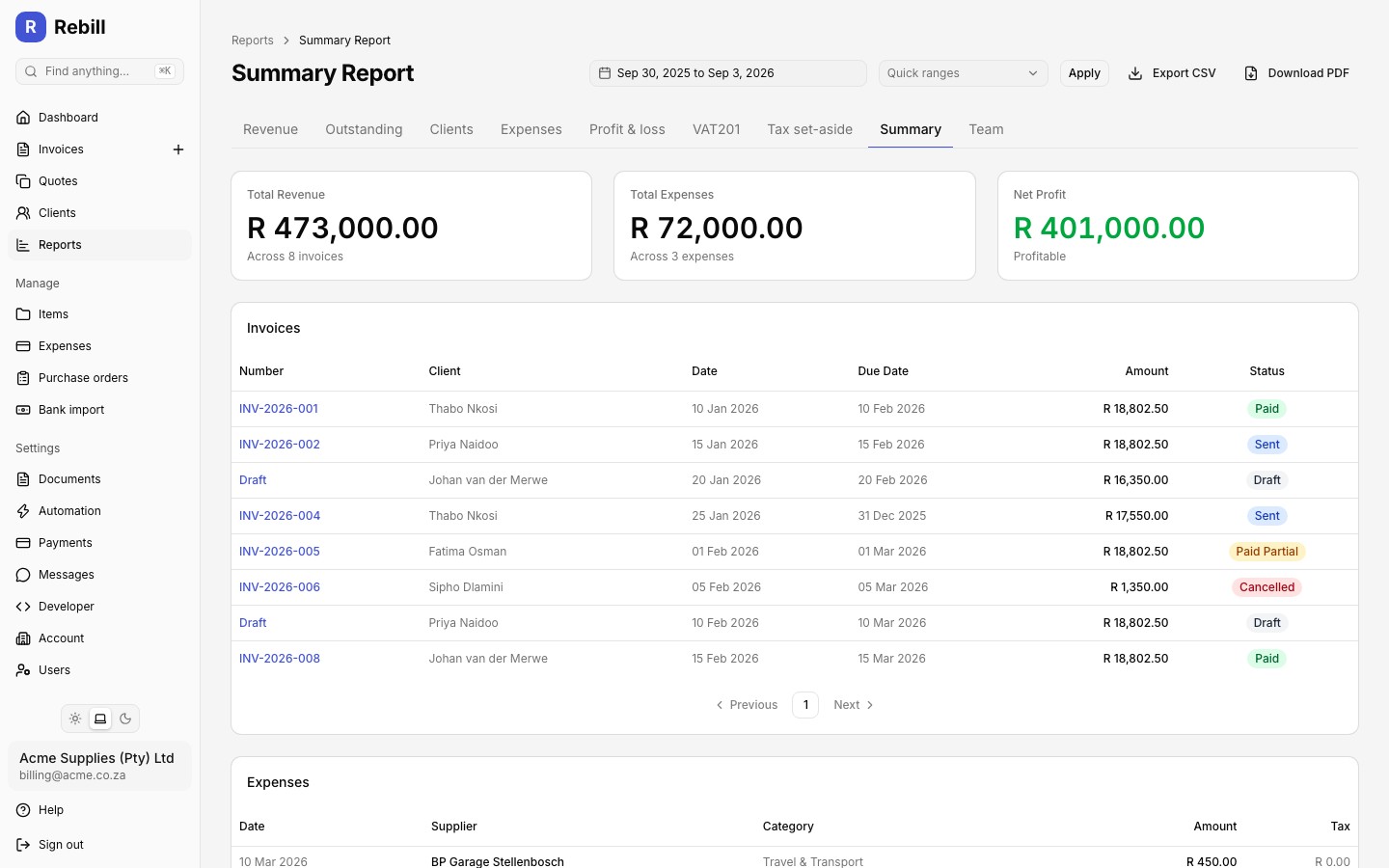Screen dimensions: 1389x868
Task: Click the Amount column header in Invoices
Action: coord(1146,371)
